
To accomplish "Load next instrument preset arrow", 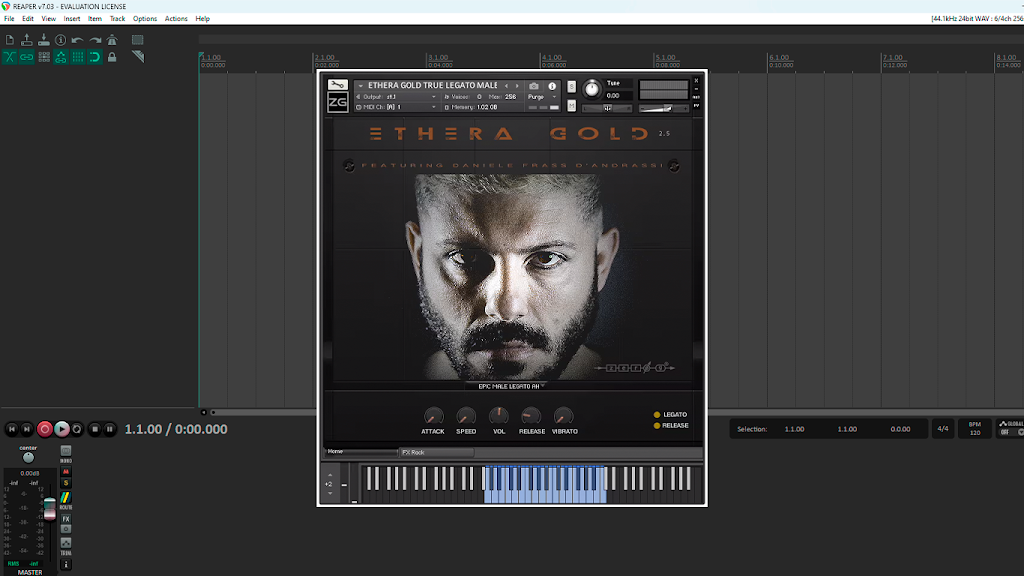I will pyautogui.click(x=517, y=86).
